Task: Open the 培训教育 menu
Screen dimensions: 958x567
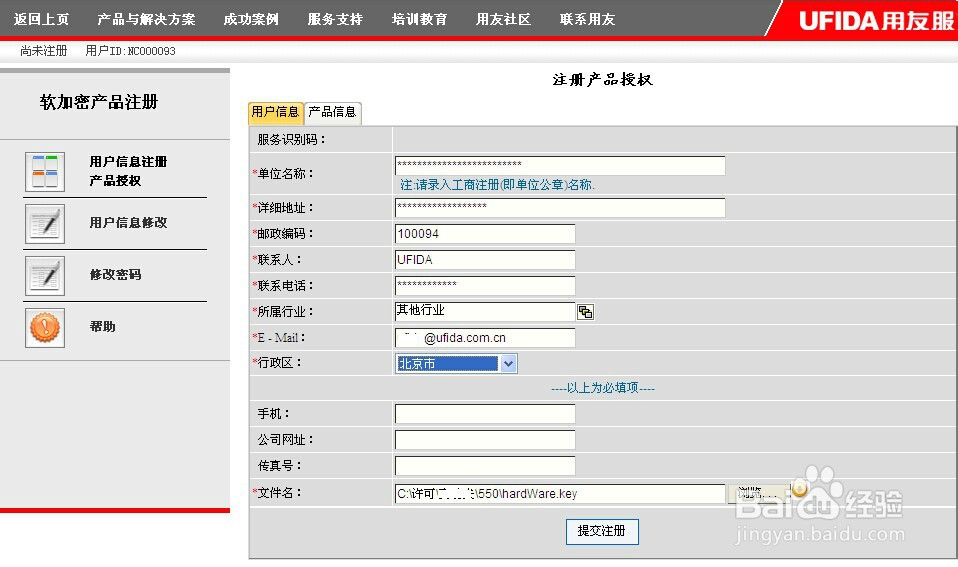Action: 420,19
